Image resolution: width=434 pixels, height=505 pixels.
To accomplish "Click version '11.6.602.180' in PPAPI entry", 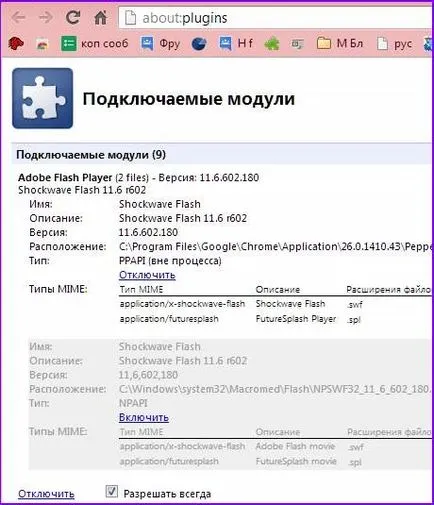I will click(148, 232).
